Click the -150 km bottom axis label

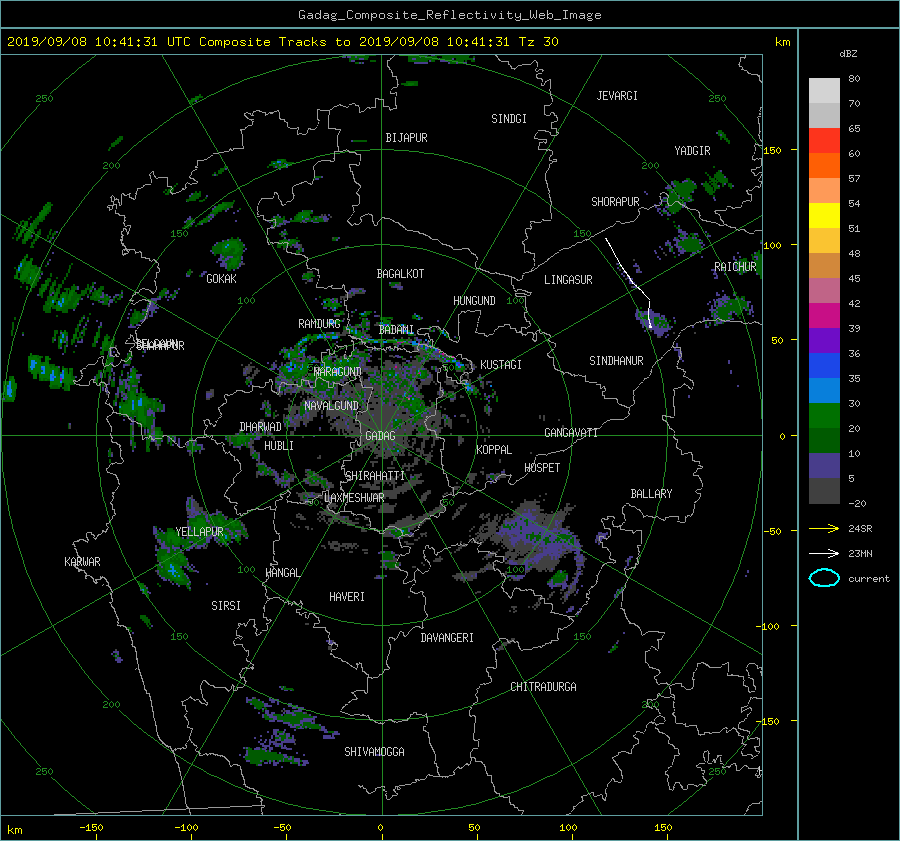tap(91, 828)
